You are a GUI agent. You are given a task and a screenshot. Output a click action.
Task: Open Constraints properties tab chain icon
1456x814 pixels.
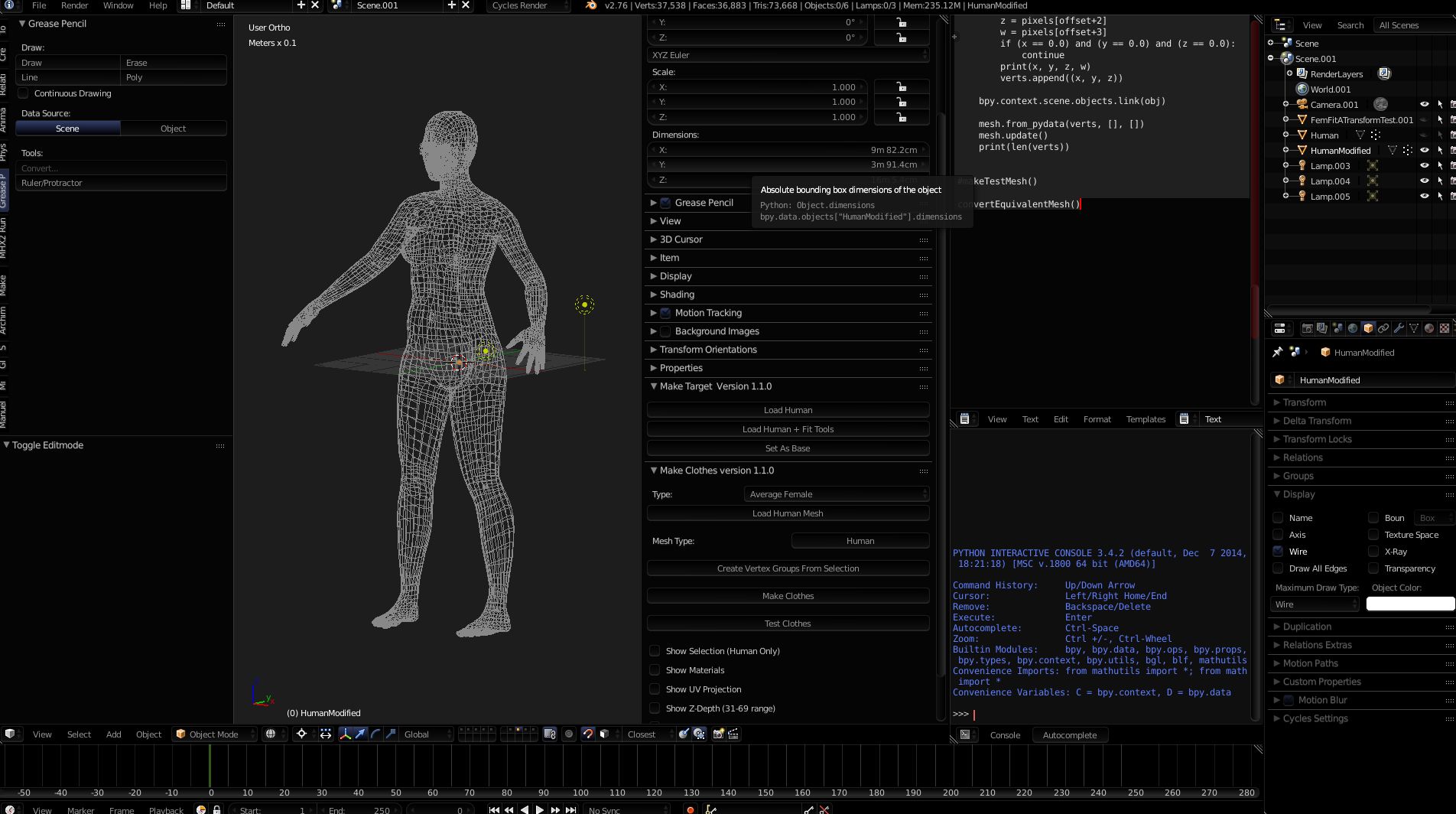pyautogui.click(x=1383, y=328)
